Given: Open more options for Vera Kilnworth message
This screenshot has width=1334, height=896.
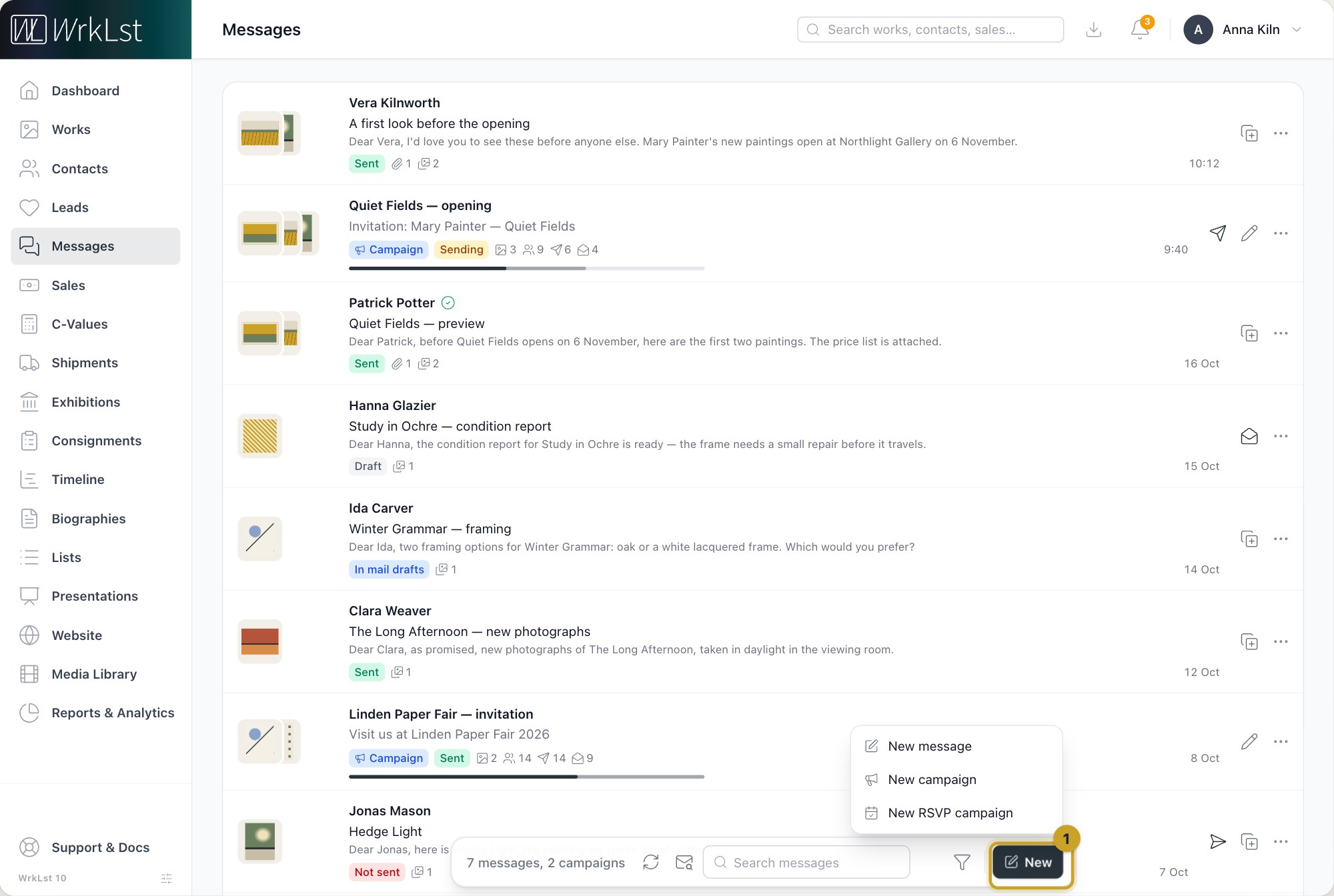Looking at the screenshot, I should 1281,133.
